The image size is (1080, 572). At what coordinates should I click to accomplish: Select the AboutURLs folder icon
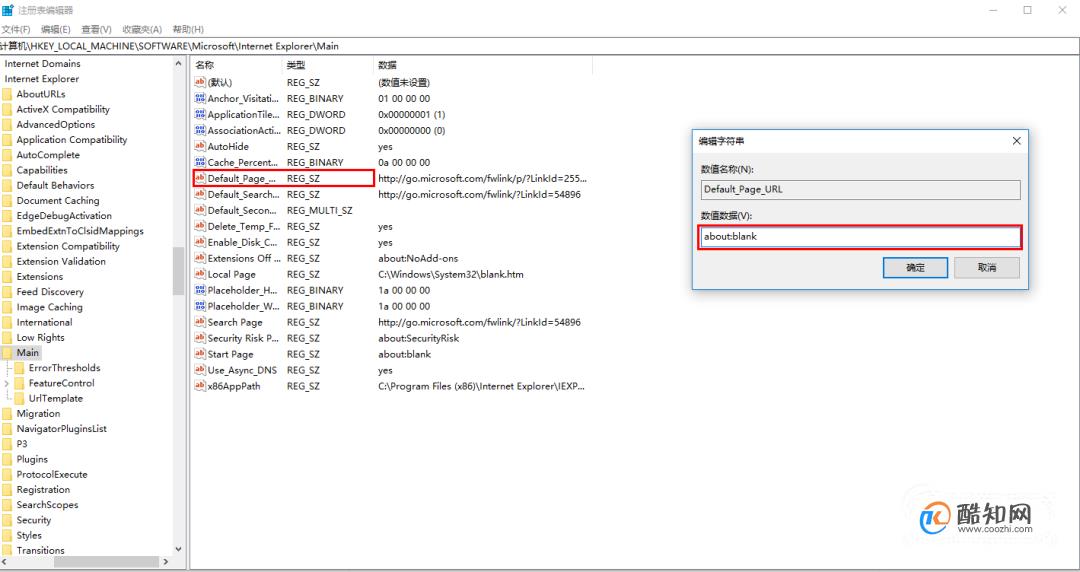8,94
